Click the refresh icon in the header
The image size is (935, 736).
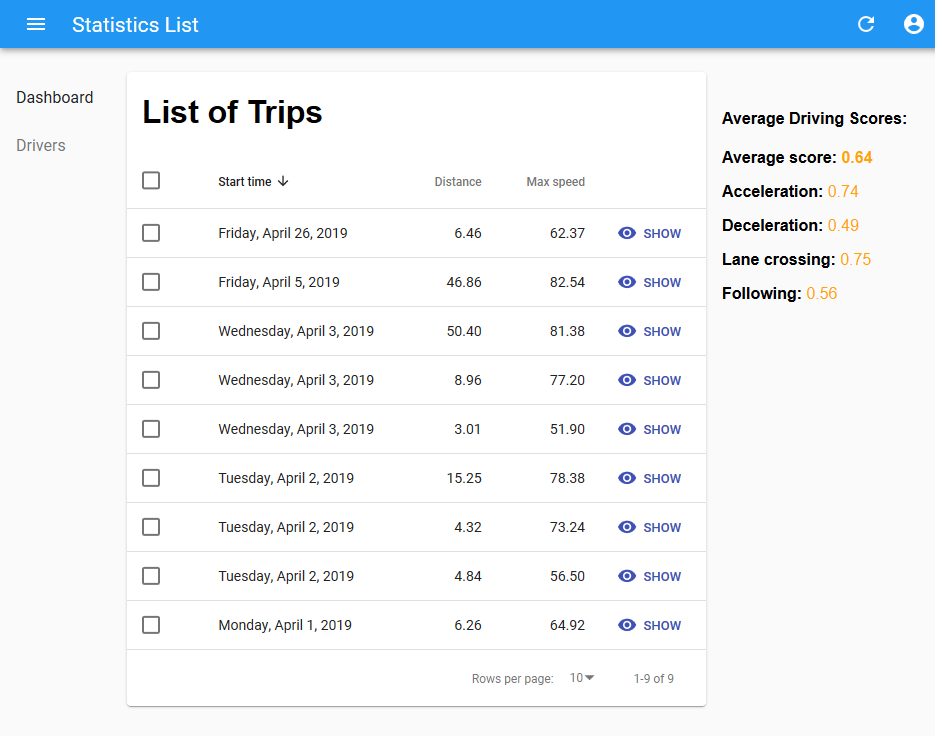[x=866, y=24]
